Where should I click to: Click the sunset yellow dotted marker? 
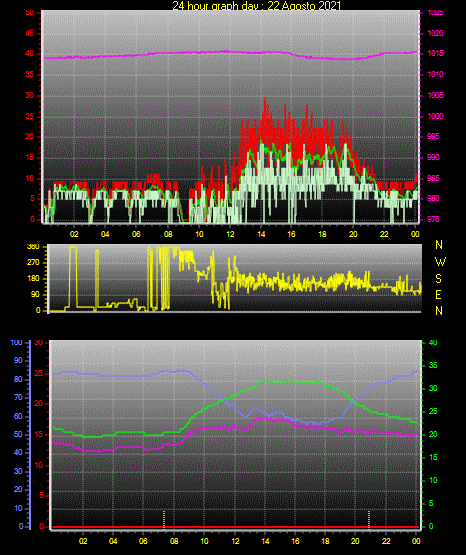click(369, 519)
